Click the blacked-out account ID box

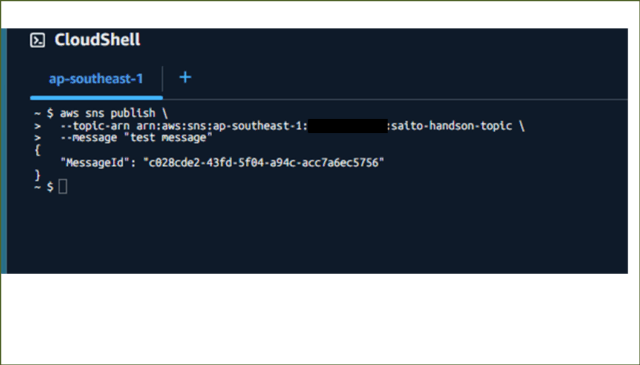click(x=348, y=126)
